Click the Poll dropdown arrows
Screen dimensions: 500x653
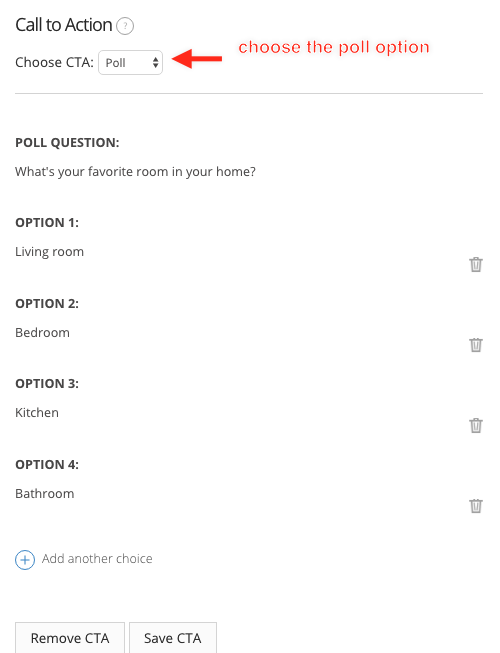(x=155, y=63)
